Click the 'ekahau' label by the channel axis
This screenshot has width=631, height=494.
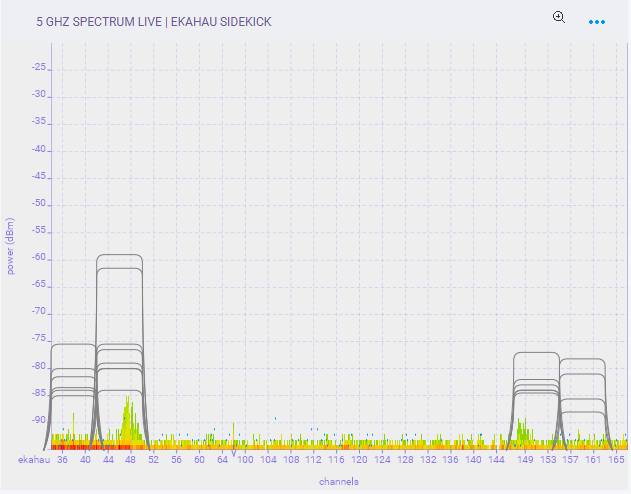tap(34, 459)
